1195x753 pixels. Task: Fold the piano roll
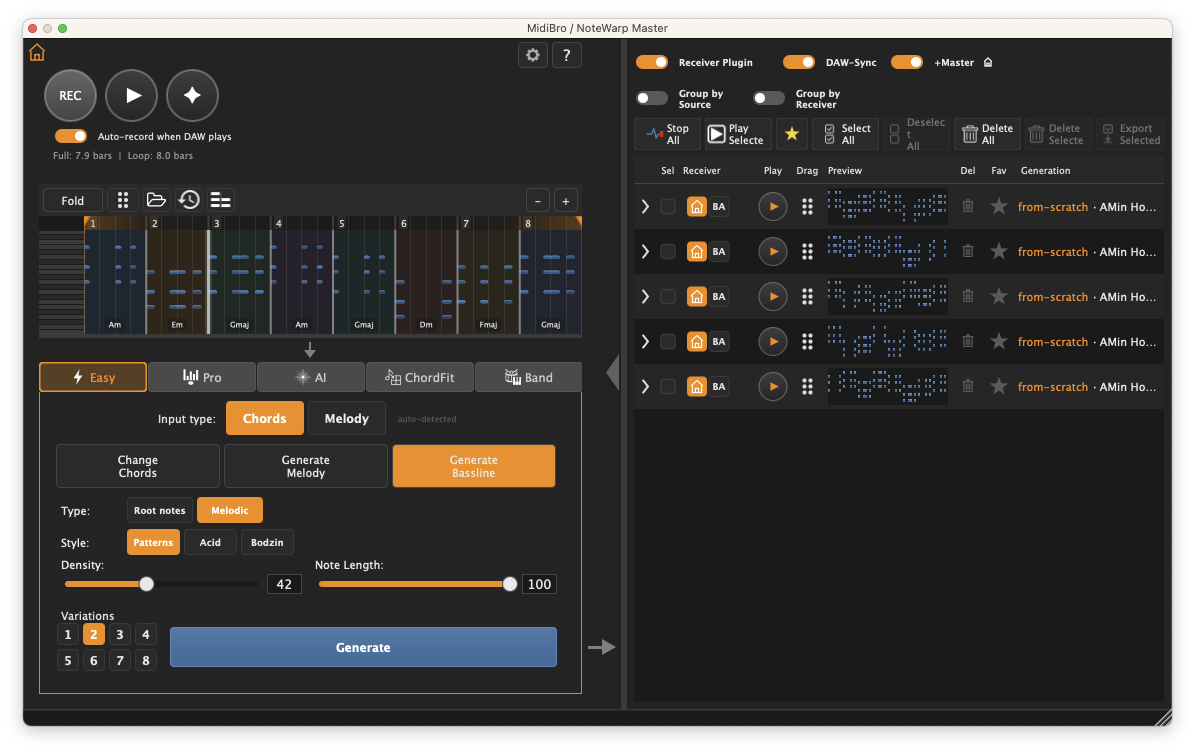coord(72,200)
